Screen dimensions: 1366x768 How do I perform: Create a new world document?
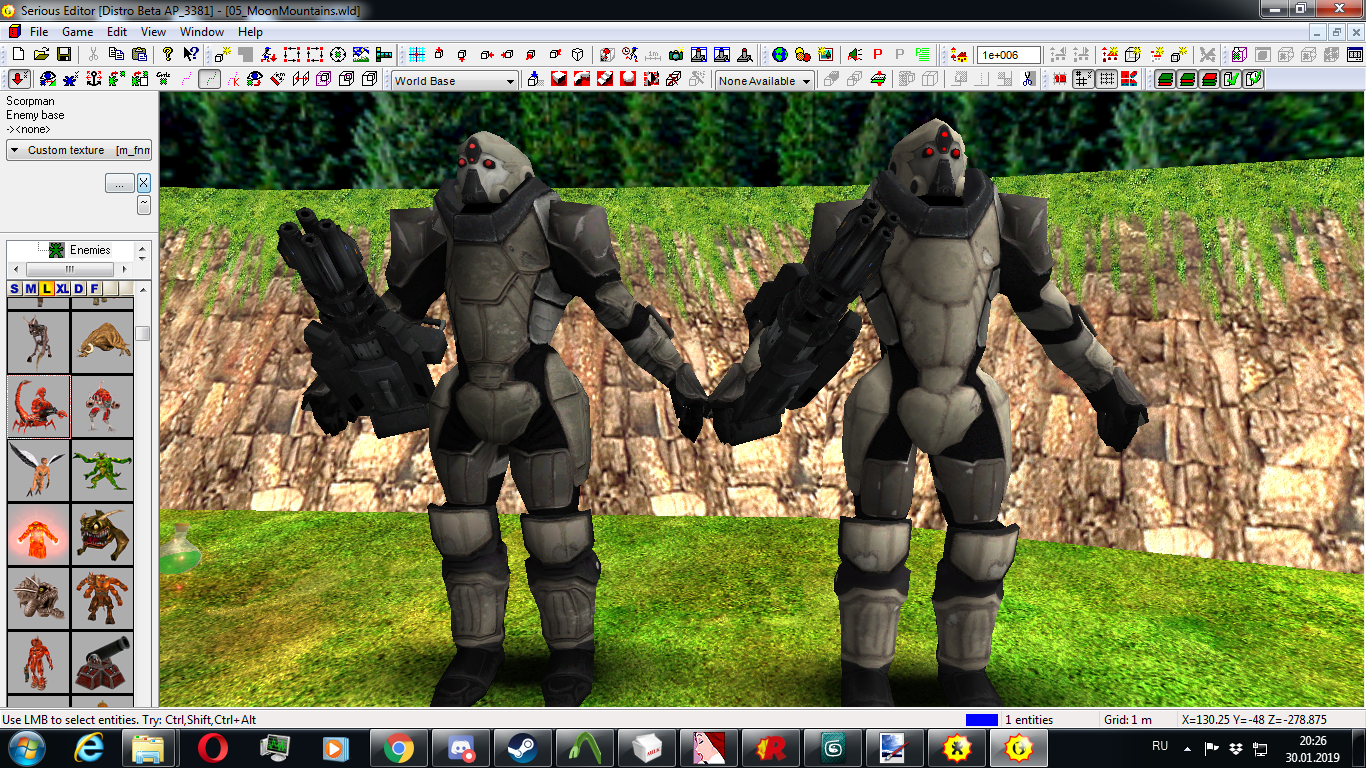coord(17,54)
